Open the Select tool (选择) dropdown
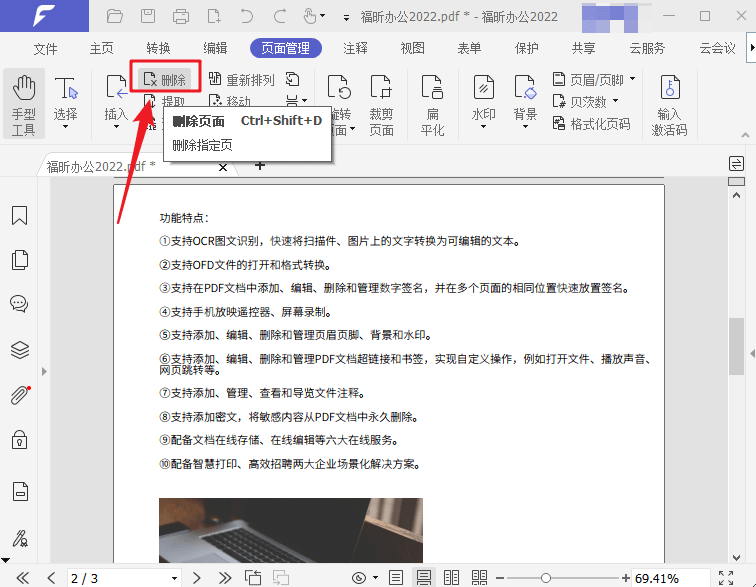Viewport: 756px width, 587px height. coord(66,126)
